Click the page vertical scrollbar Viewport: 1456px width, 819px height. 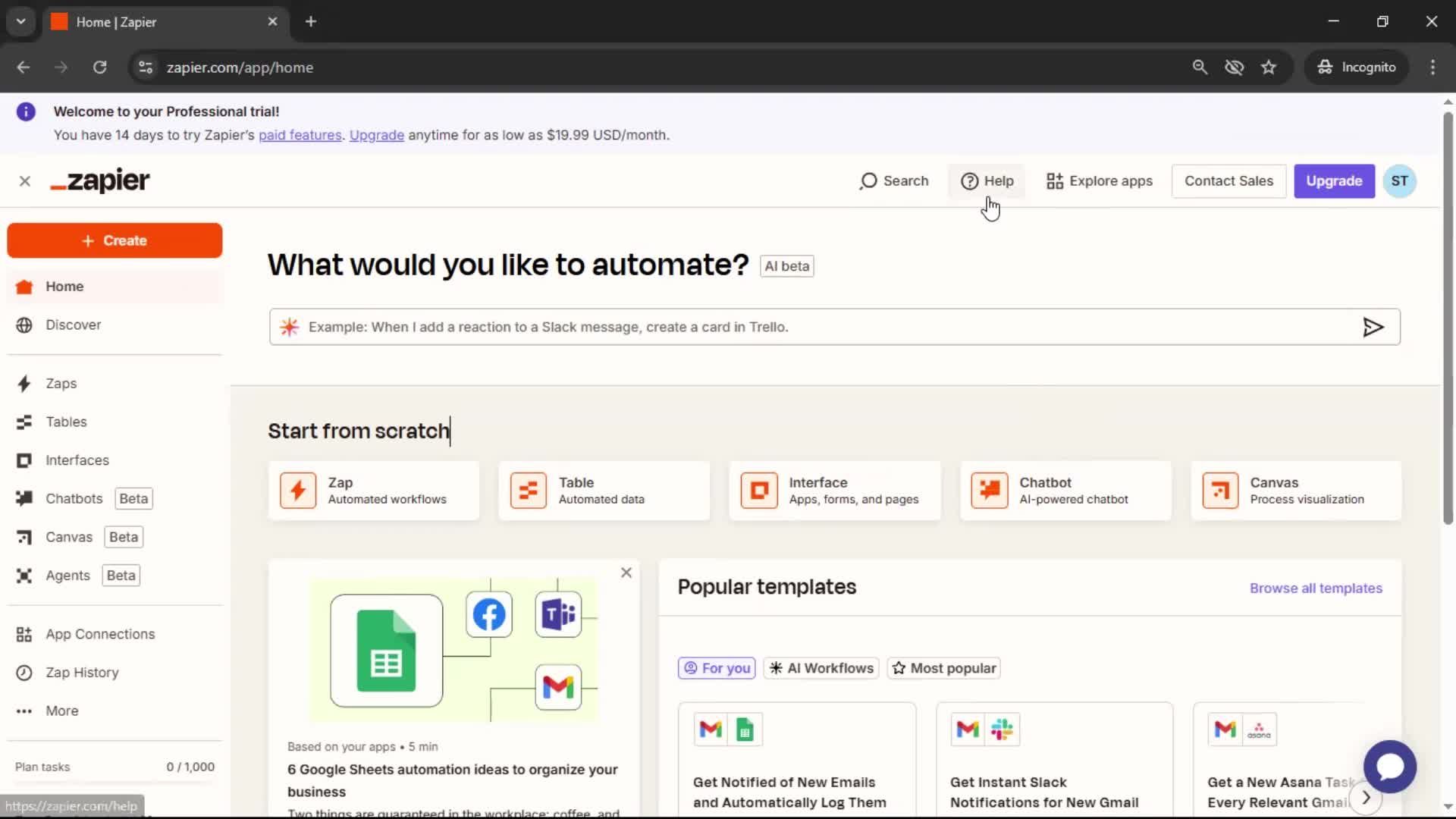click(1448, 318)
